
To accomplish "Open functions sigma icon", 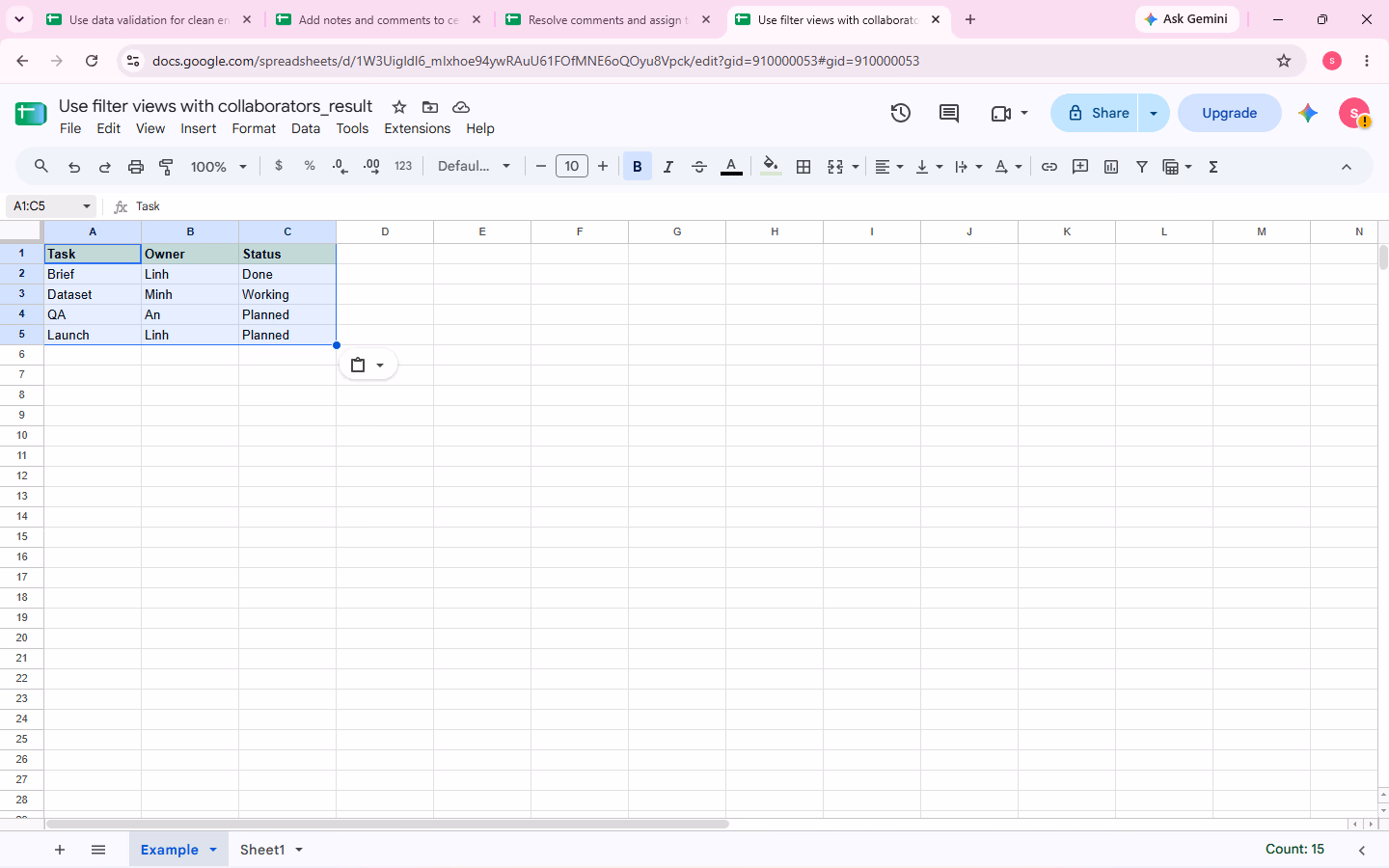I will [x=1213, y=167].
